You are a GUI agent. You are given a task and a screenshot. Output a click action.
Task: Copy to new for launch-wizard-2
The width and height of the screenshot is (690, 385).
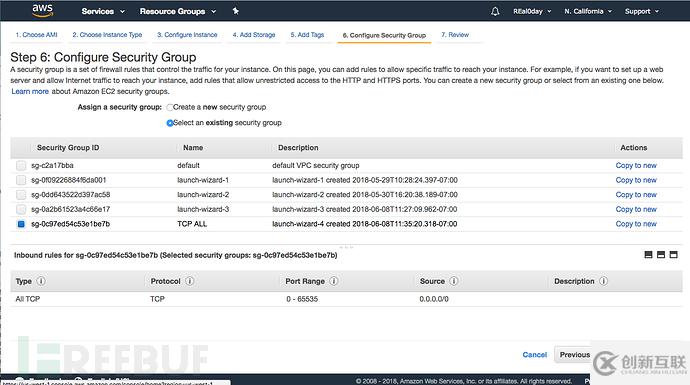[636, 194]
